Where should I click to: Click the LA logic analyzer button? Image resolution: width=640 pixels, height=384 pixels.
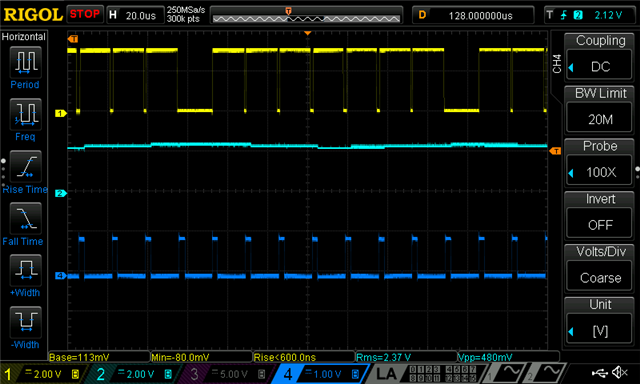coord(386,373)
